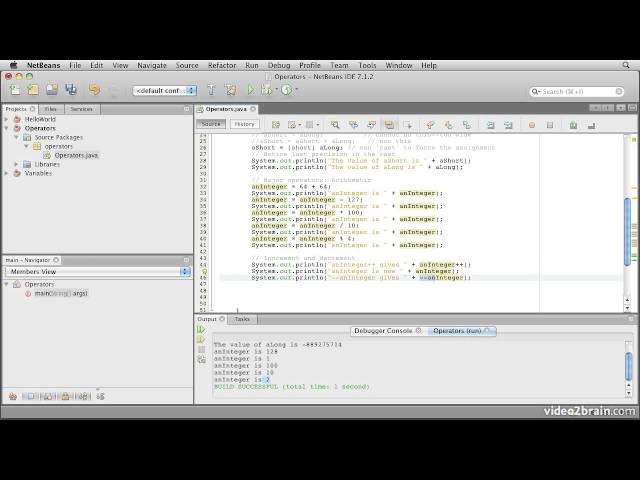Close the Operators.java editor tab
Image resolution: width=640 pixels, height=480 pixels.
[253, 109]
